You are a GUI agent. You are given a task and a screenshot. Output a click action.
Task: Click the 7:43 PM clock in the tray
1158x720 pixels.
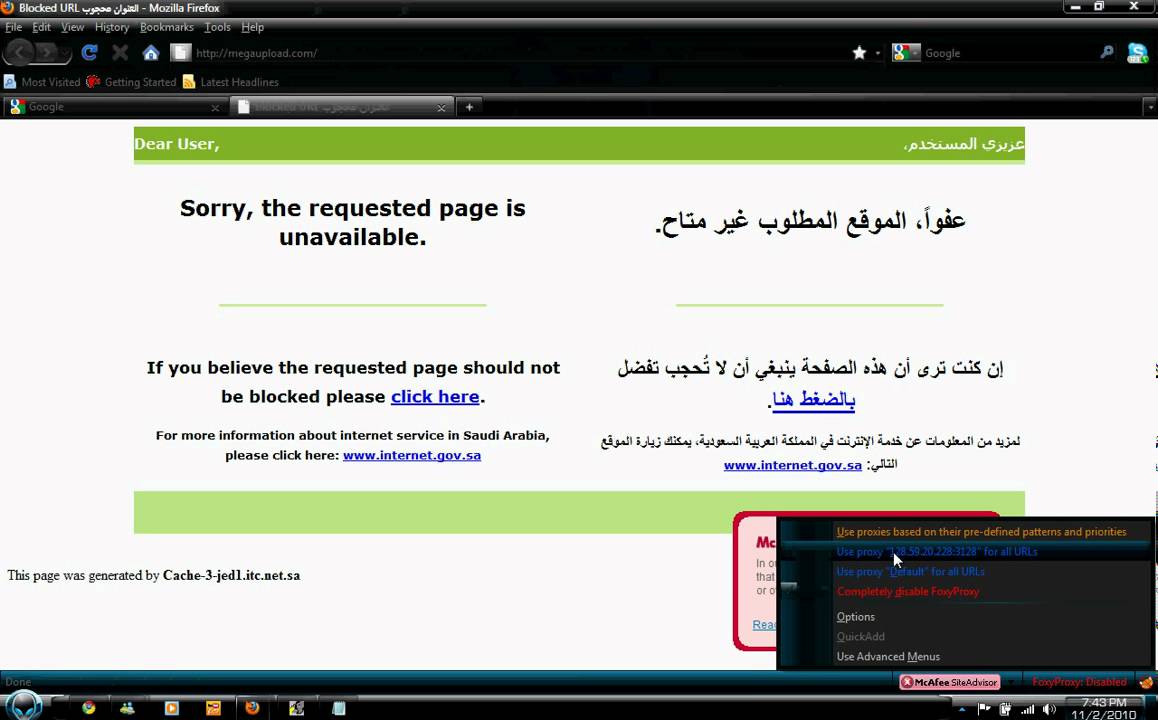click(x=1104, y=702)
